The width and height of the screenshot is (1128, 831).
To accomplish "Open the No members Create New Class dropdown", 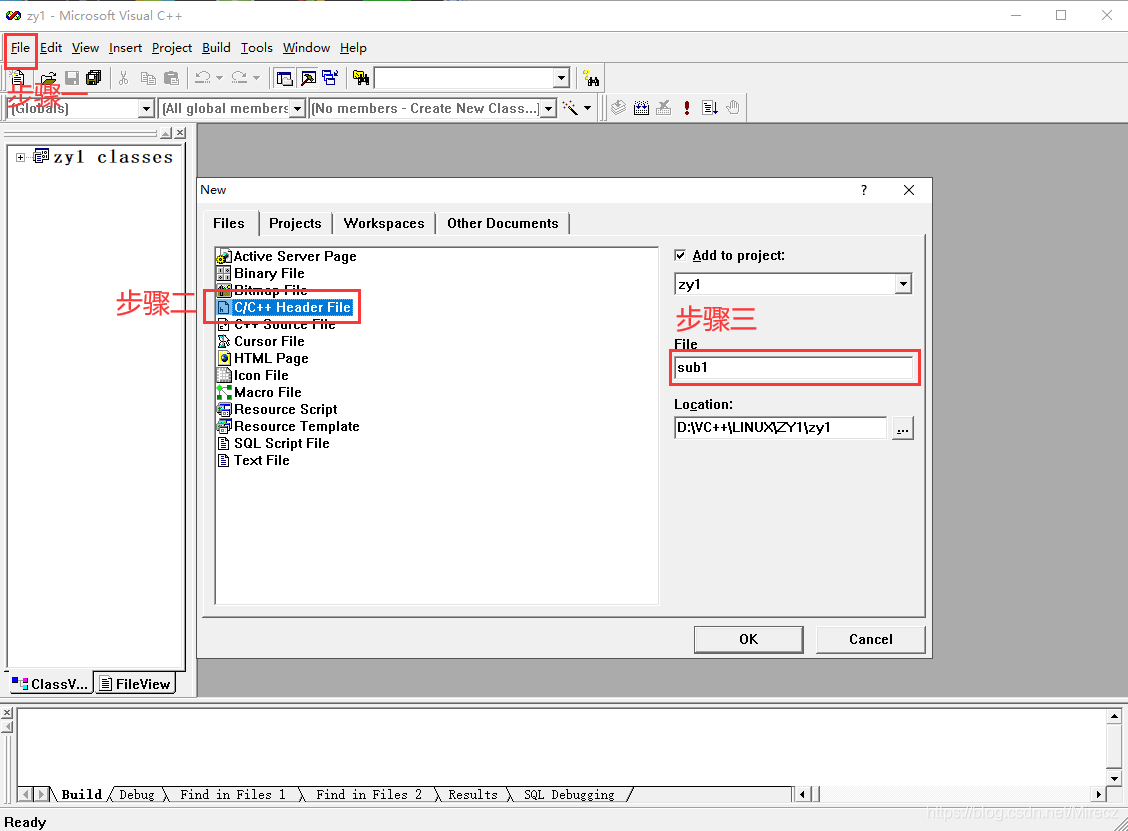I will click(548, 109).
